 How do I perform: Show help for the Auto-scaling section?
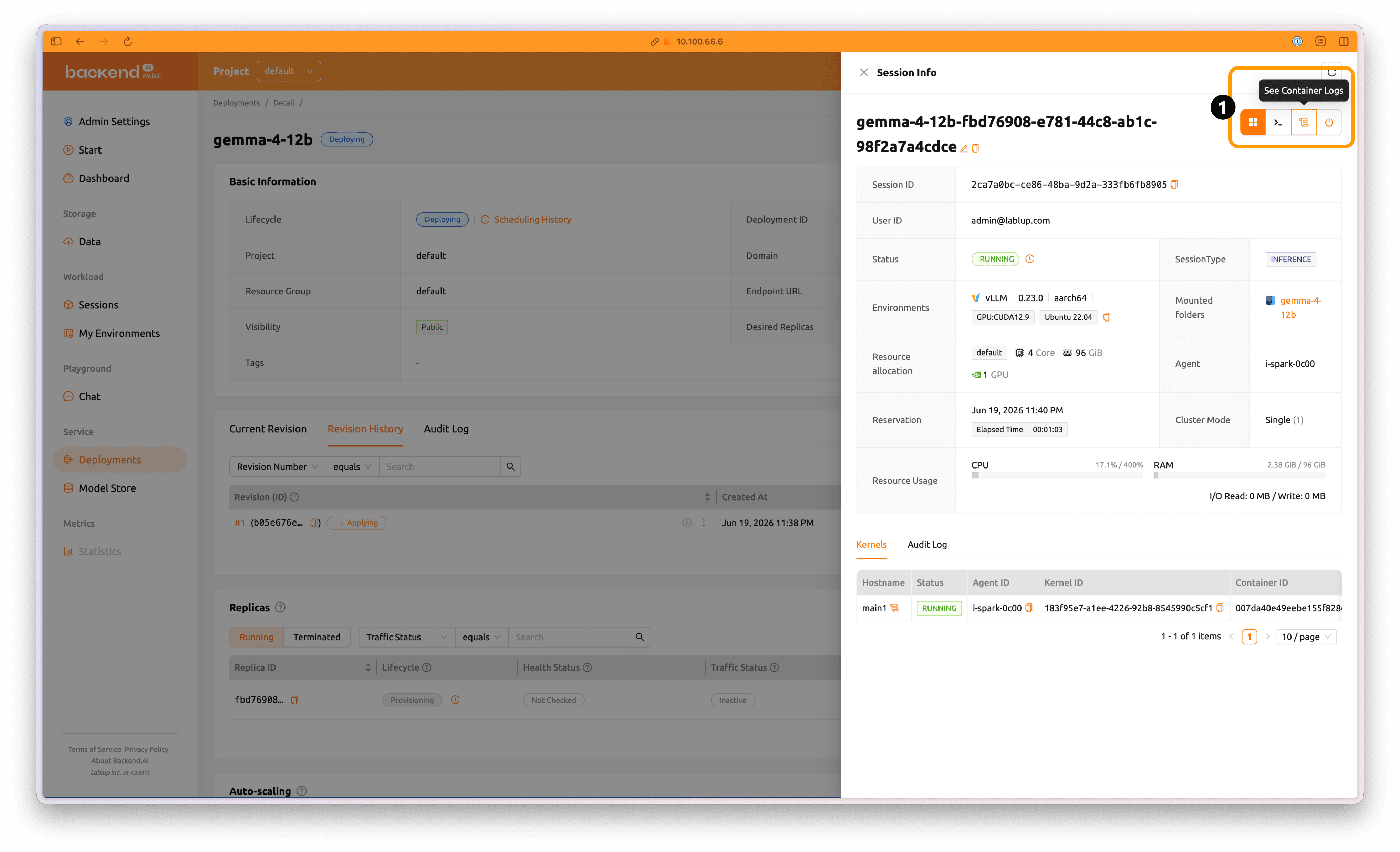click(x=302, y=791)
